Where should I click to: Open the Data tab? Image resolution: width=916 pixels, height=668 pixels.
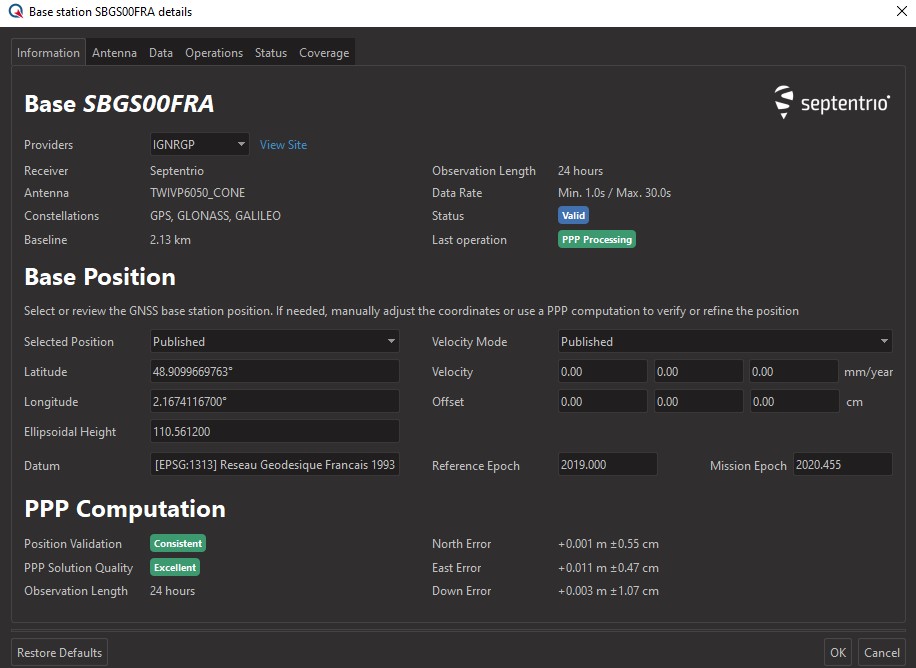[x=161, y=53]
